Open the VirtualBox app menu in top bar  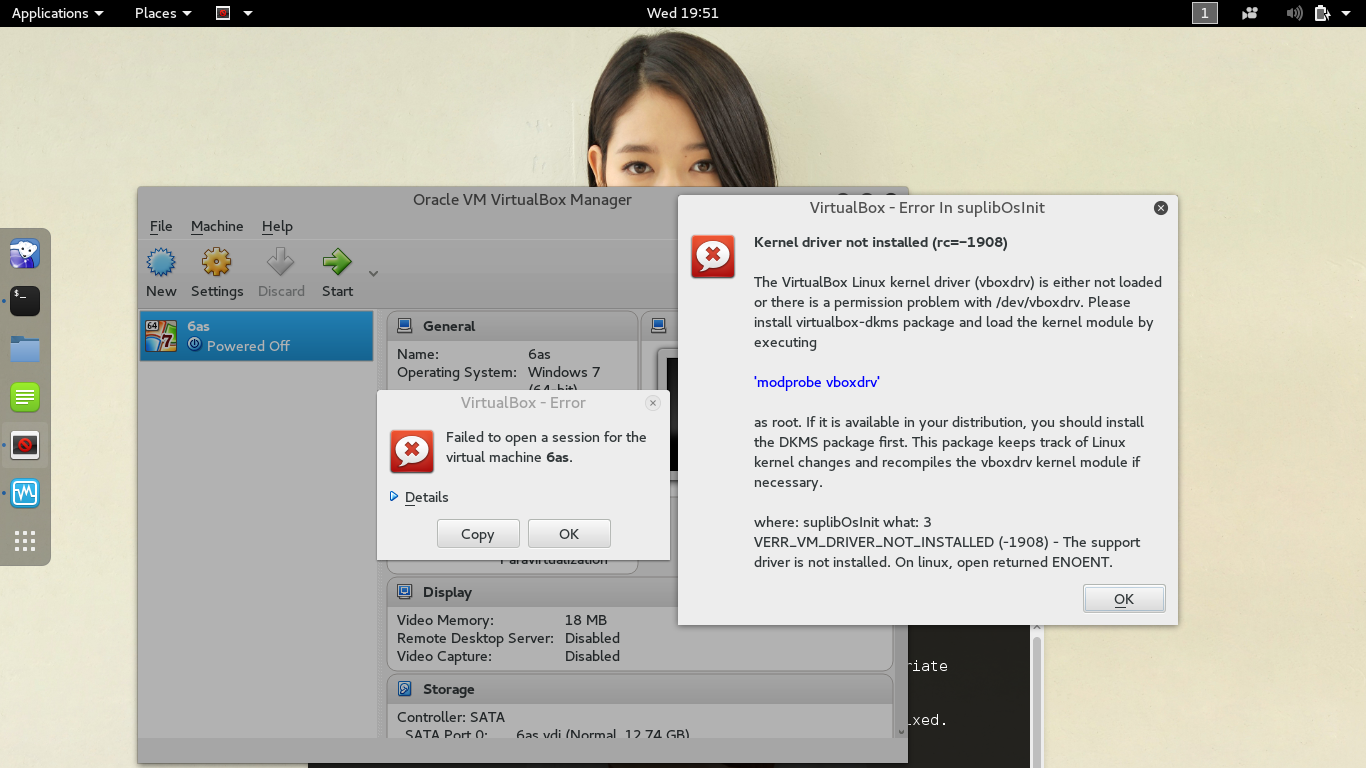coord(234,13)
